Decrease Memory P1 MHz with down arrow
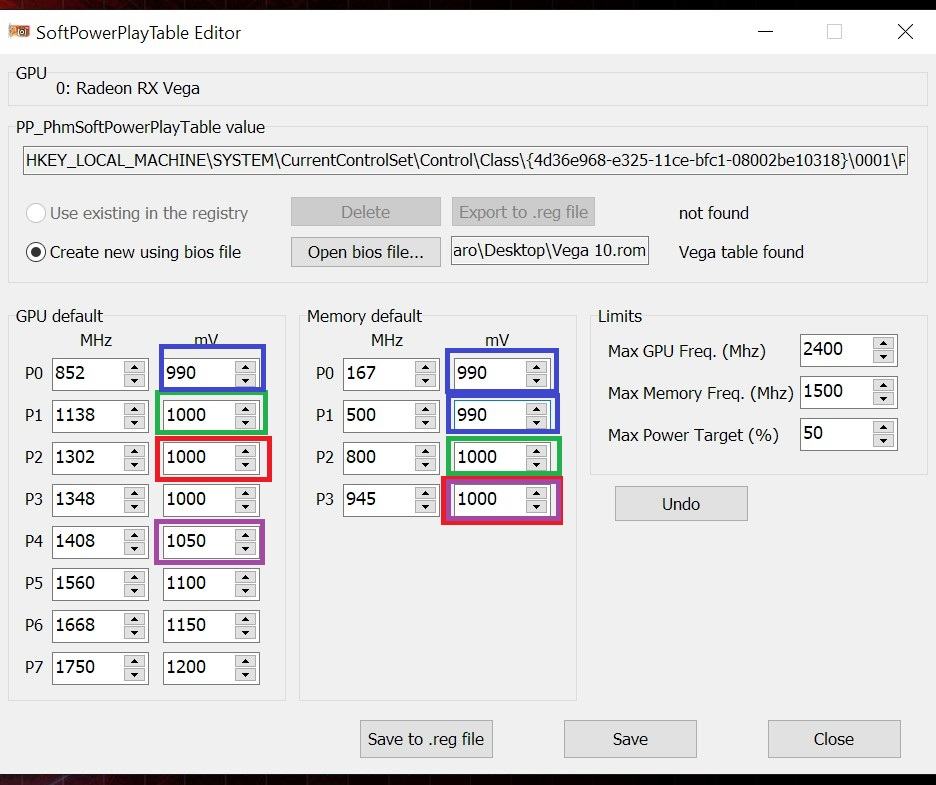 click(426, 423)
